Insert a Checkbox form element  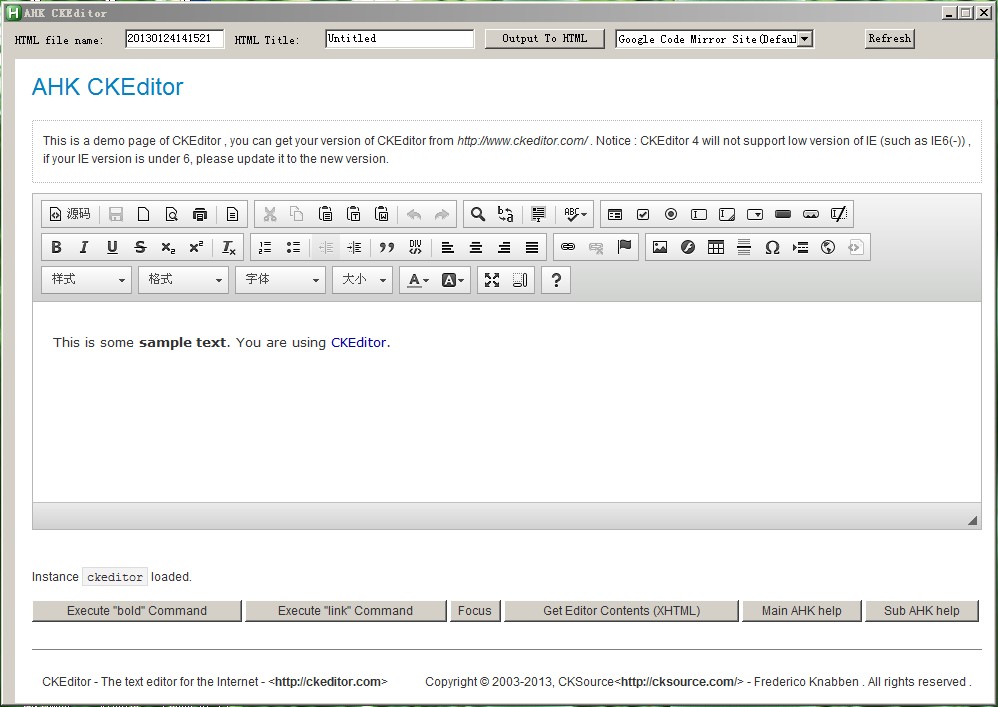(643, 214)
